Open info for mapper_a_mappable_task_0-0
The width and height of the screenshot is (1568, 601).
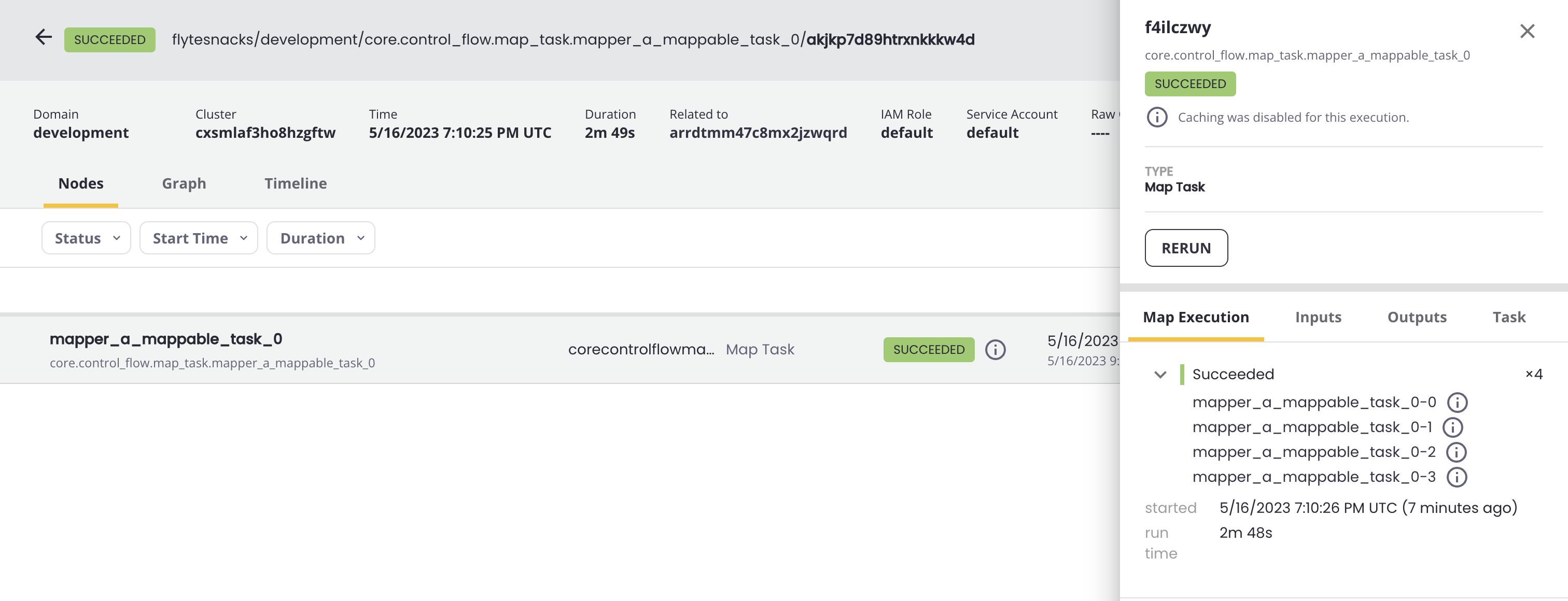pos(1457,403)
